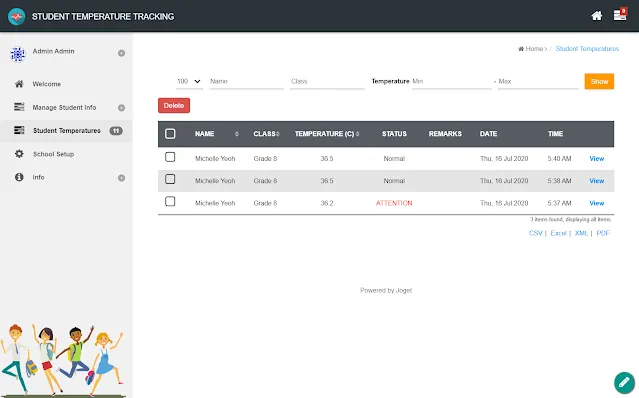Click the Info circle icon in sidebar
Image resolution: width=639 pixels, height=398 pixels.
click(19, 177)
